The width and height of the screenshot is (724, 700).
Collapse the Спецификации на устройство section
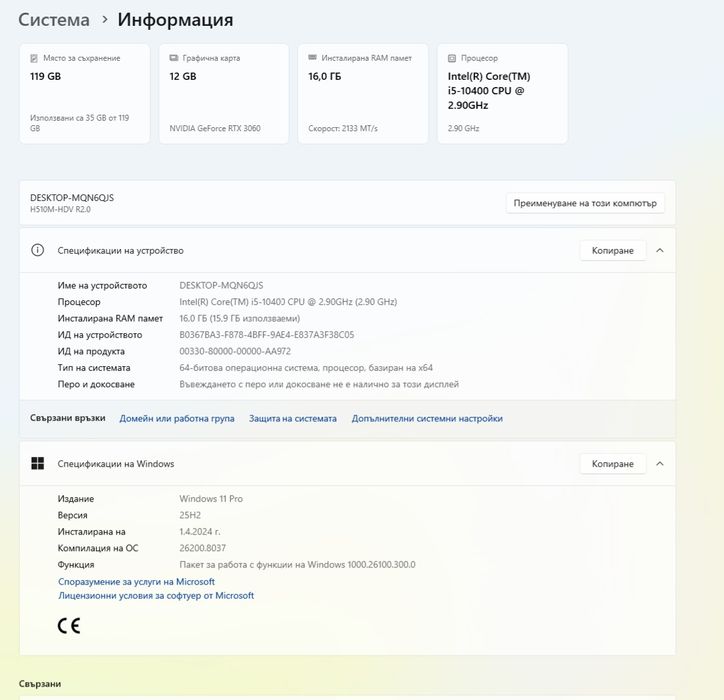point(660,250)
